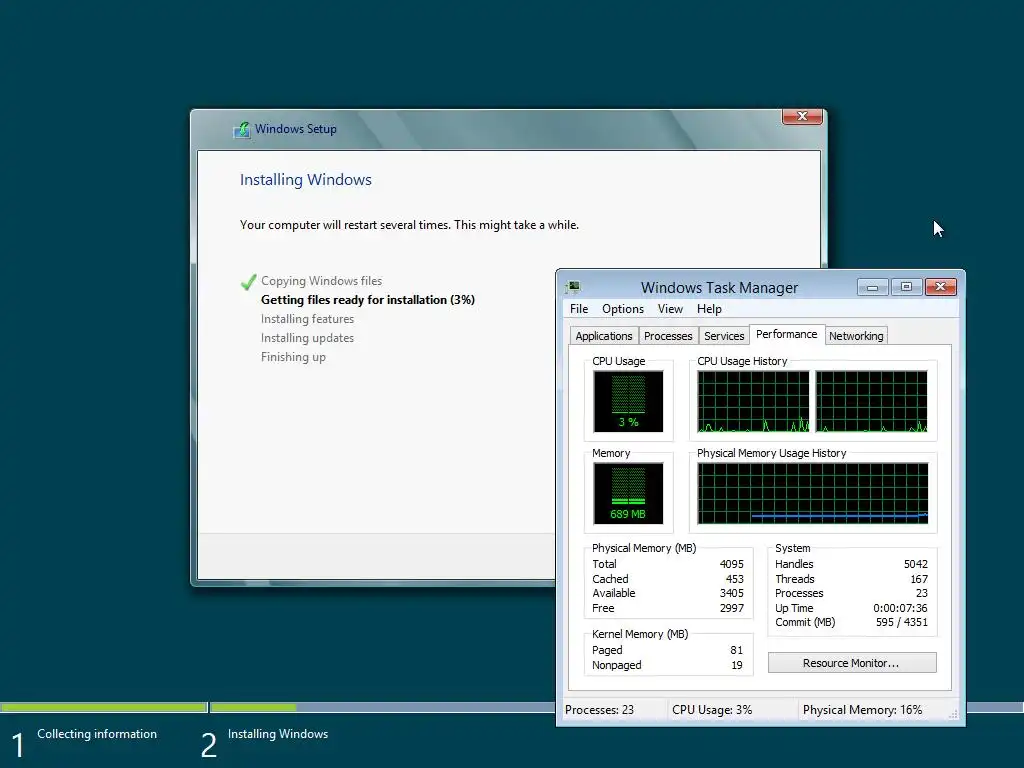Click the Commit (MB) value 595 / 4351
The height and width of the screenshot is (768, 1024).
pos(901,622)
